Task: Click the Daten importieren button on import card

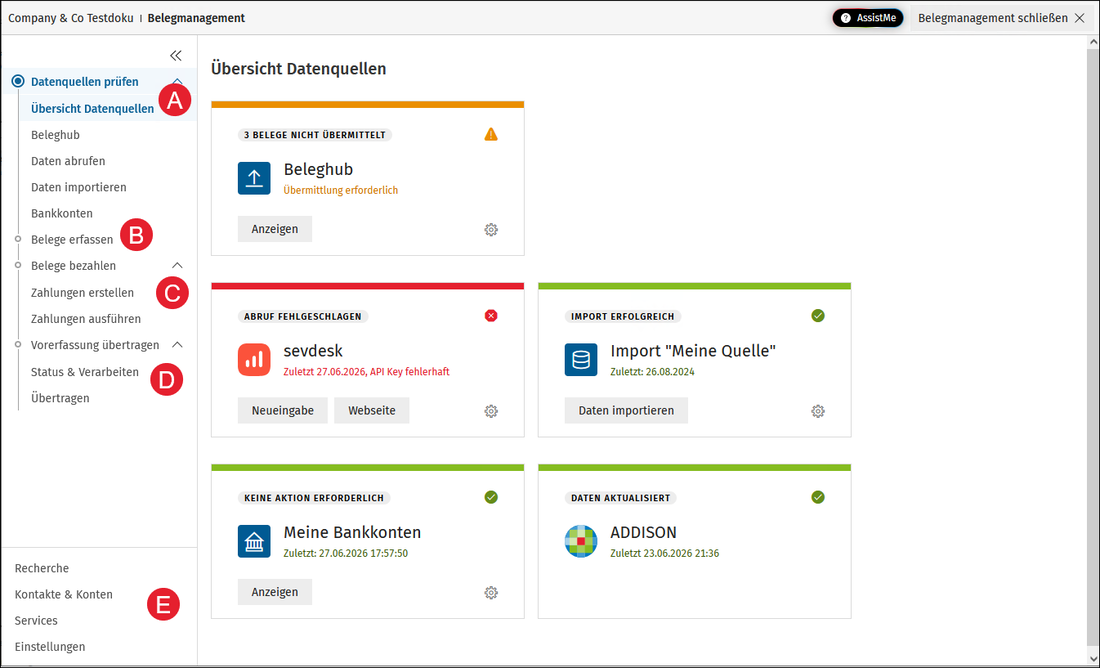Action: [x=626, y=410]
